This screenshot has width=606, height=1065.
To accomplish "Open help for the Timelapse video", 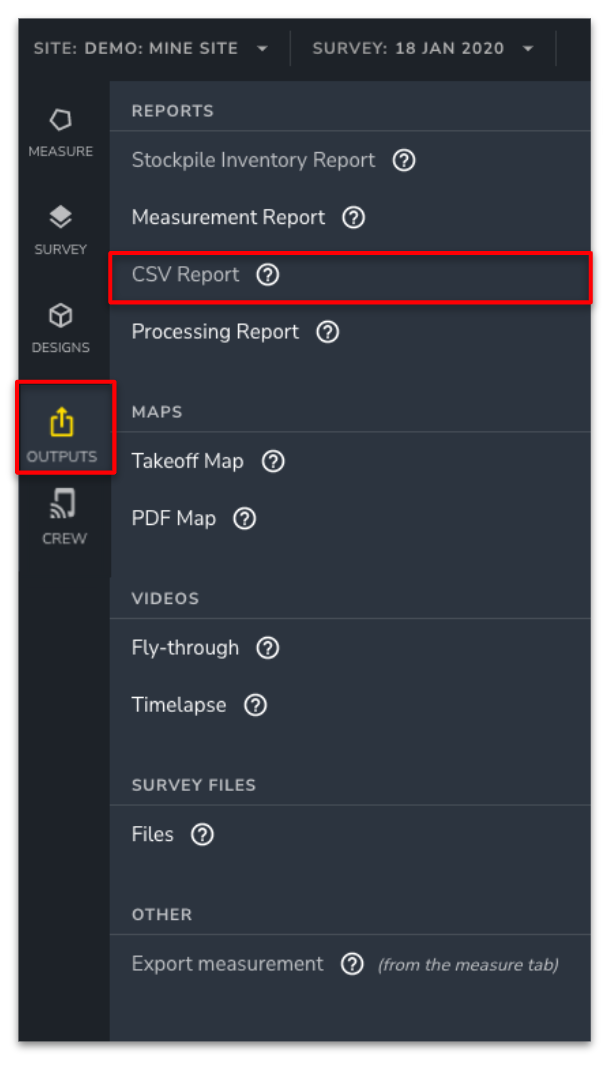I will [x=255, y=705].
